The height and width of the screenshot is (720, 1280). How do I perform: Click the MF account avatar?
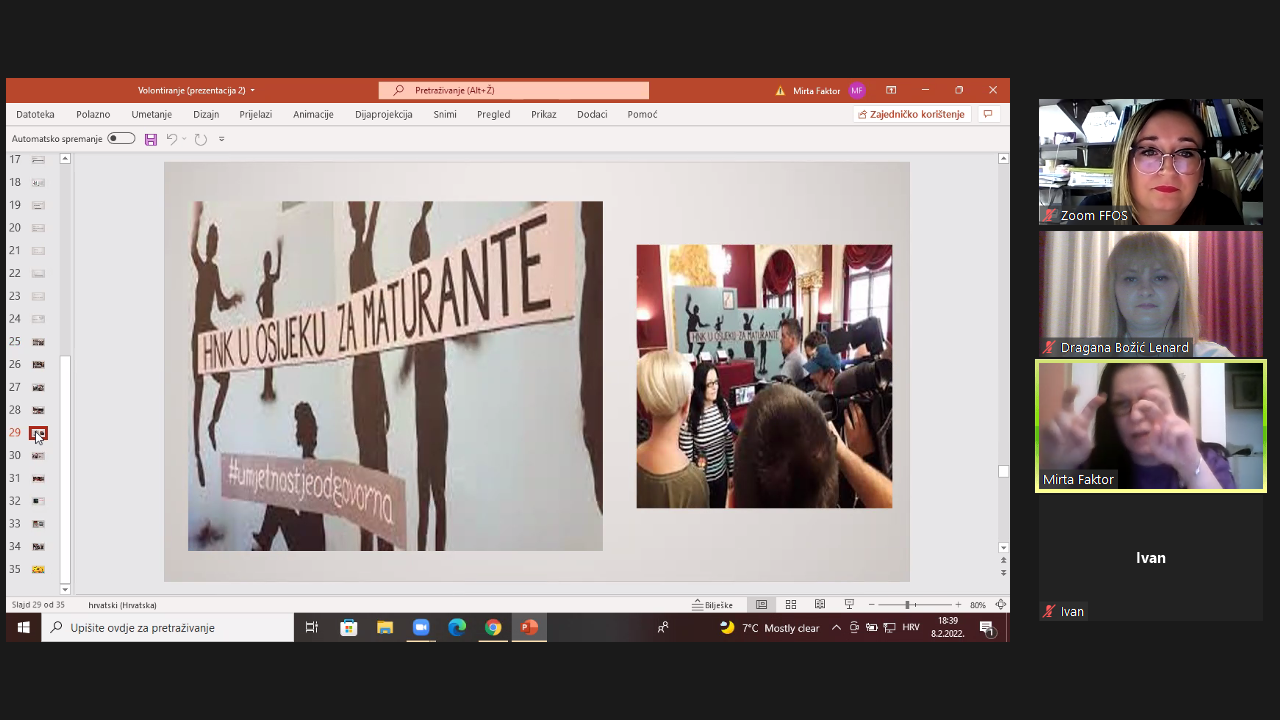click(857, 90)
